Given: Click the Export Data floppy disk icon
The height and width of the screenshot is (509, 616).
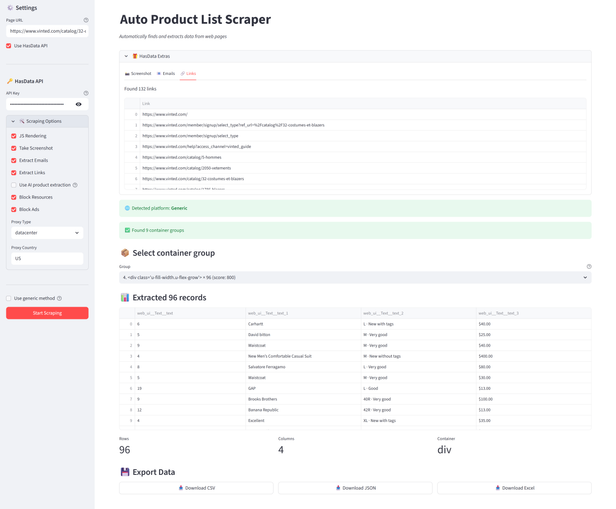Looking at the screenshot, I should coord(125,472).
